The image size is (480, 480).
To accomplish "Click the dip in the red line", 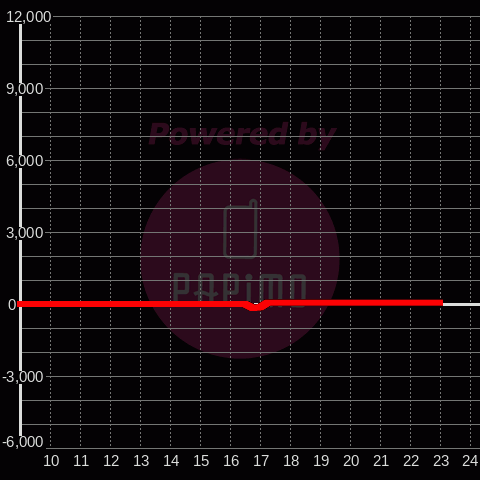I will click(x=255, y=307).
